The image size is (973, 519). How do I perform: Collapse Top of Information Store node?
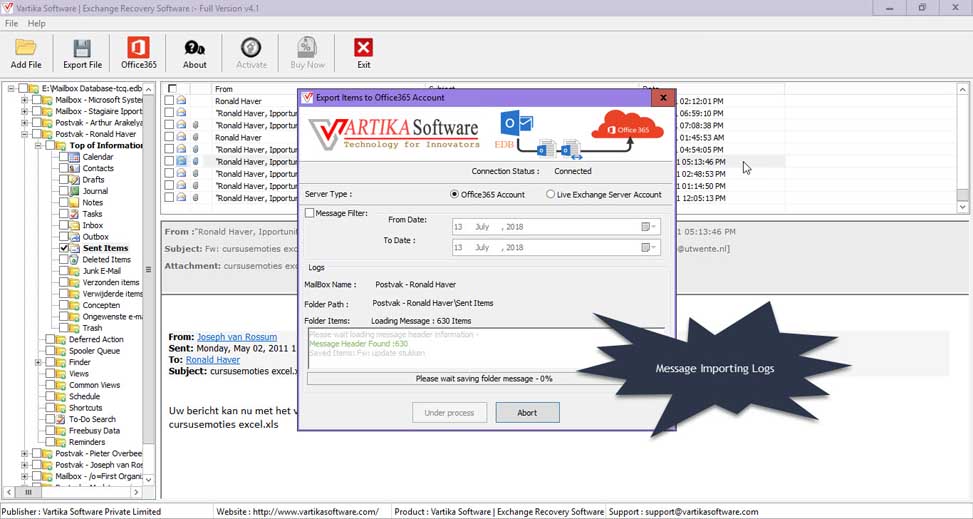[38, 145]
